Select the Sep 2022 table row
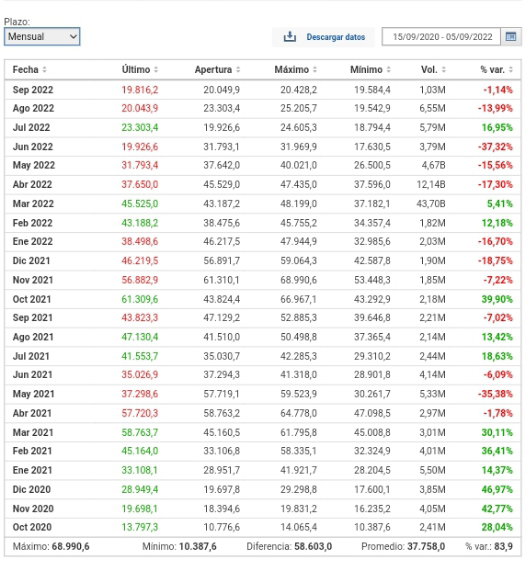Image resolution: width=530 pixels, height=573 pixels. pyautogui.click(x=262, y=90)
